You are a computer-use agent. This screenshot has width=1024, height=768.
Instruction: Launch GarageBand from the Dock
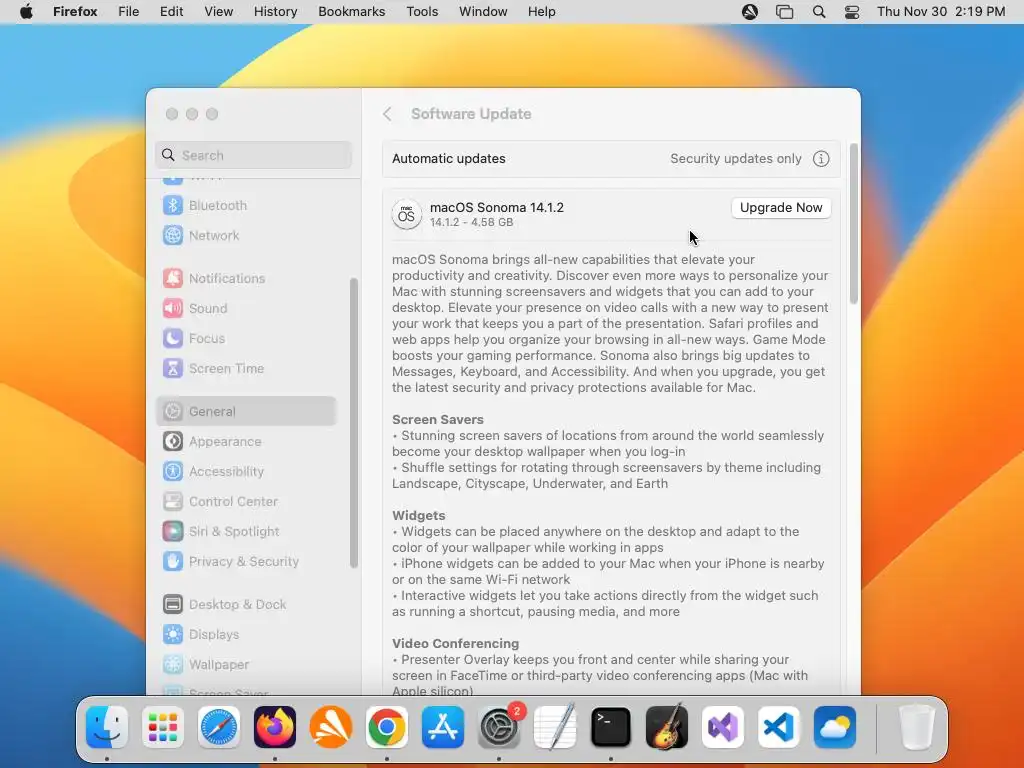(667, 727)
